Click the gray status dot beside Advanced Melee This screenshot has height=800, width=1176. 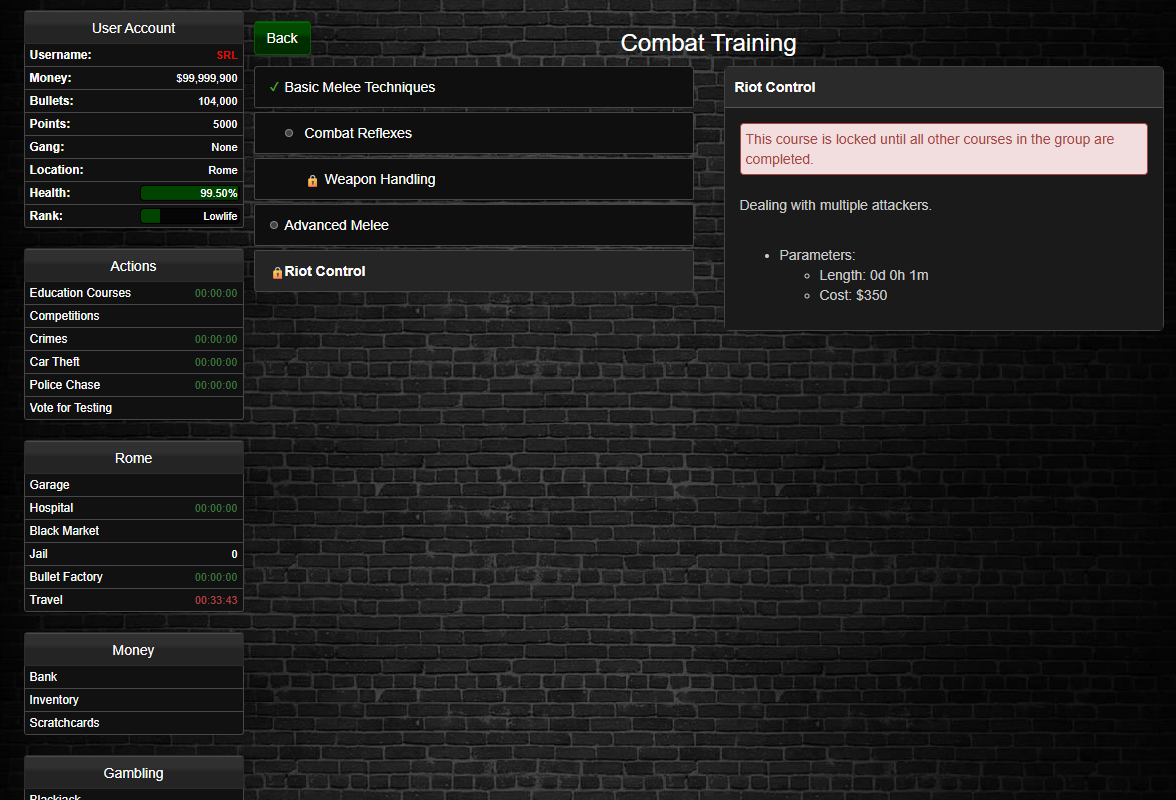point(274,225)
